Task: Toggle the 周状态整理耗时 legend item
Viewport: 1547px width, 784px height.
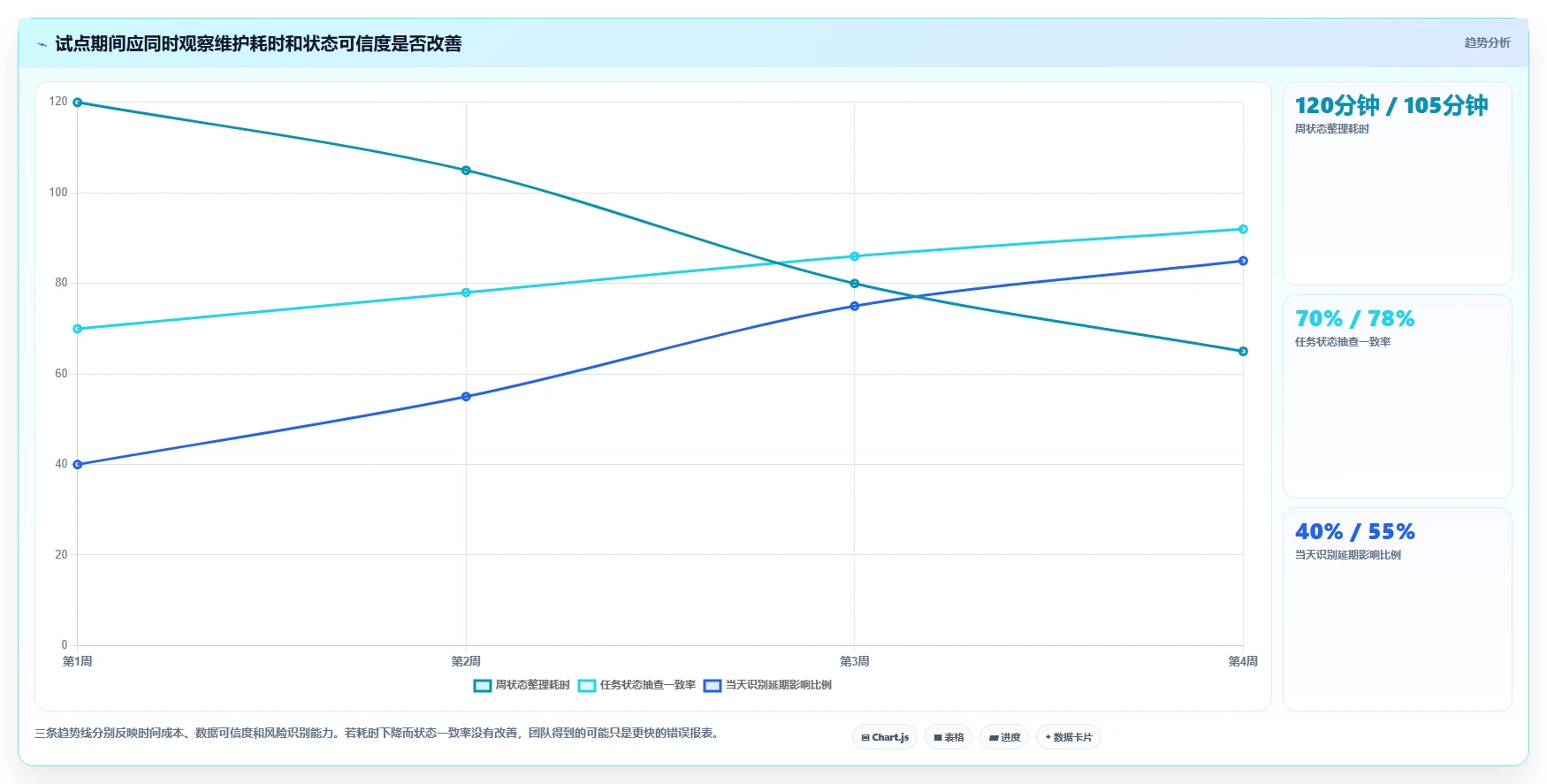Action: tap(522, 685)
